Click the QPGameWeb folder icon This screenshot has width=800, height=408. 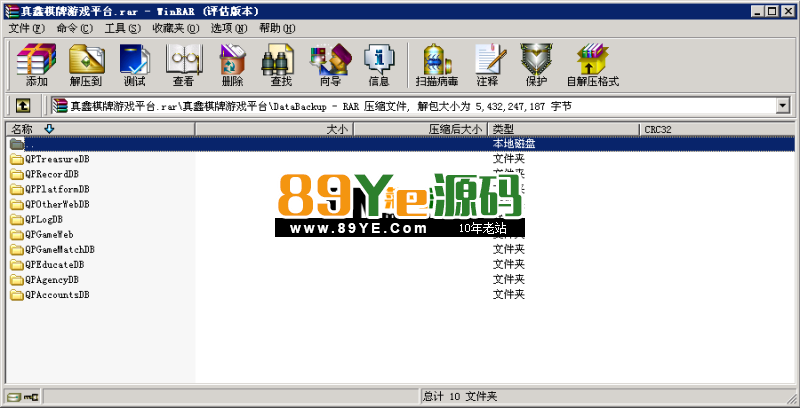[17, 235]
